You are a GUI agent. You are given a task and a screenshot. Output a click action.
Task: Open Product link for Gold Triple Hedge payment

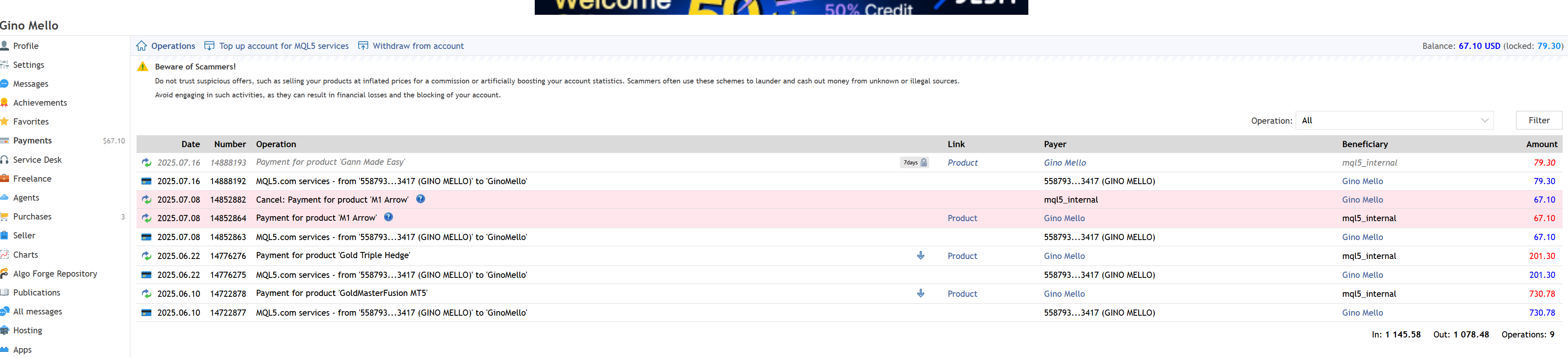(963, 256)
